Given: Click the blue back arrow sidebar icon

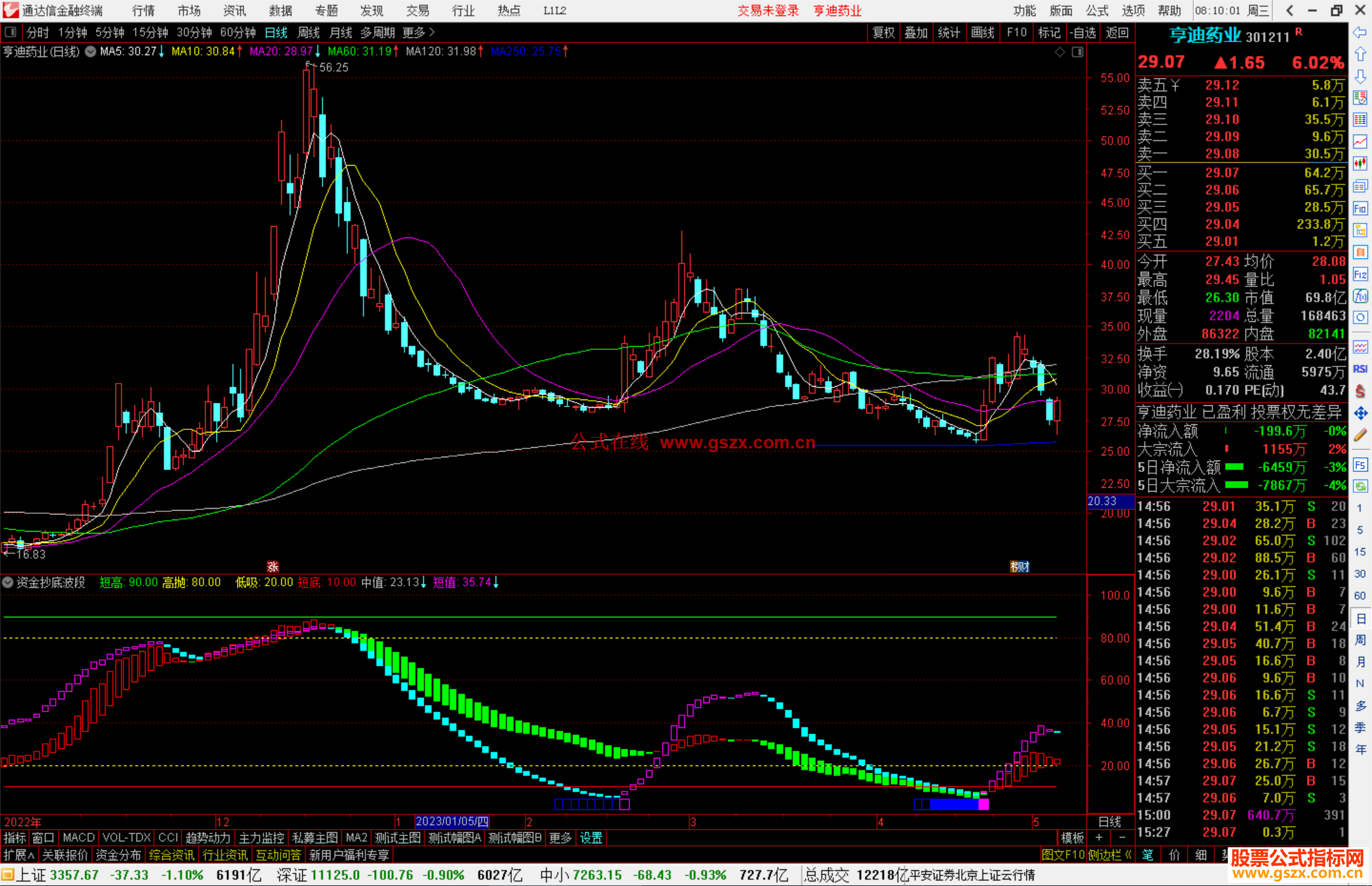Looking at the screenshot, I should pos(1360,32).
